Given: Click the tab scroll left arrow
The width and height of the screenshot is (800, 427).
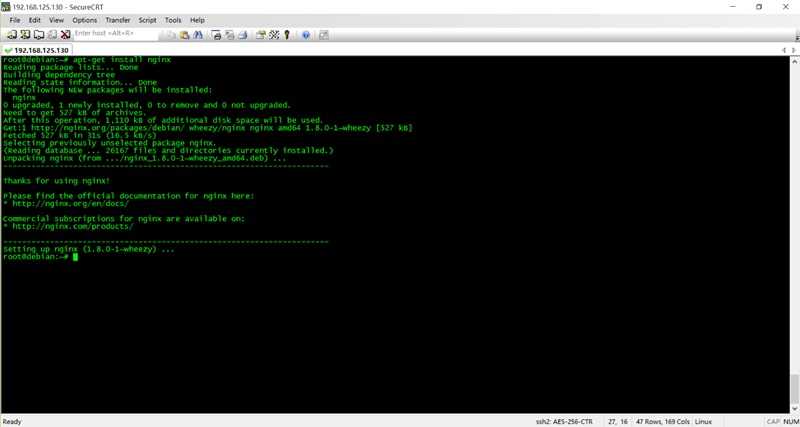Looking at the screenshot, I should pyautogui.click(x=785, y=51).
